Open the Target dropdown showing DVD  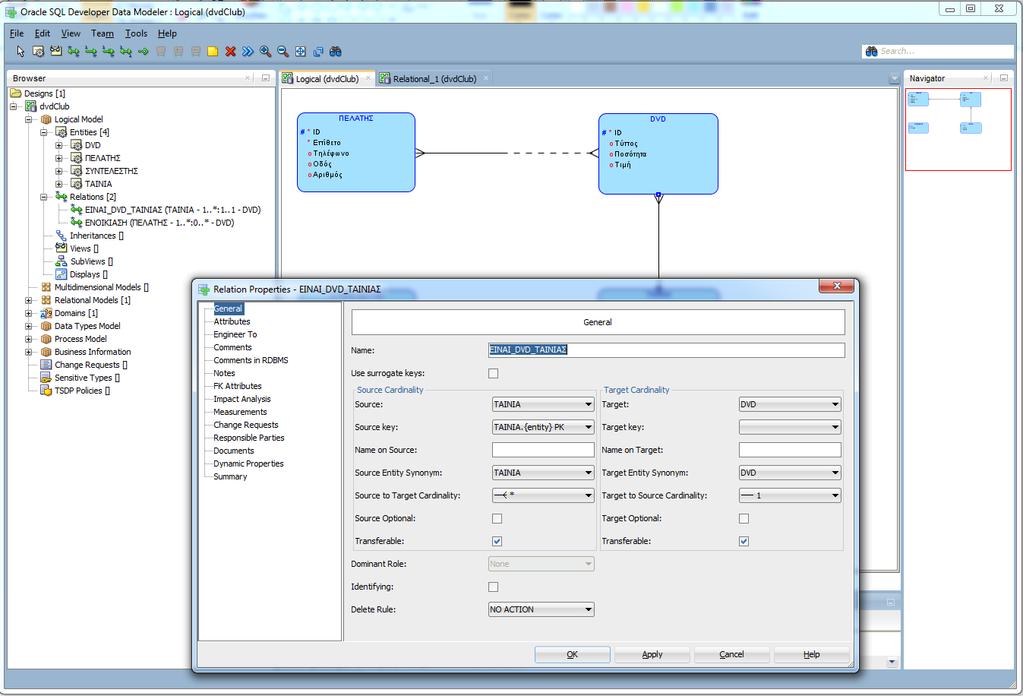789,404
